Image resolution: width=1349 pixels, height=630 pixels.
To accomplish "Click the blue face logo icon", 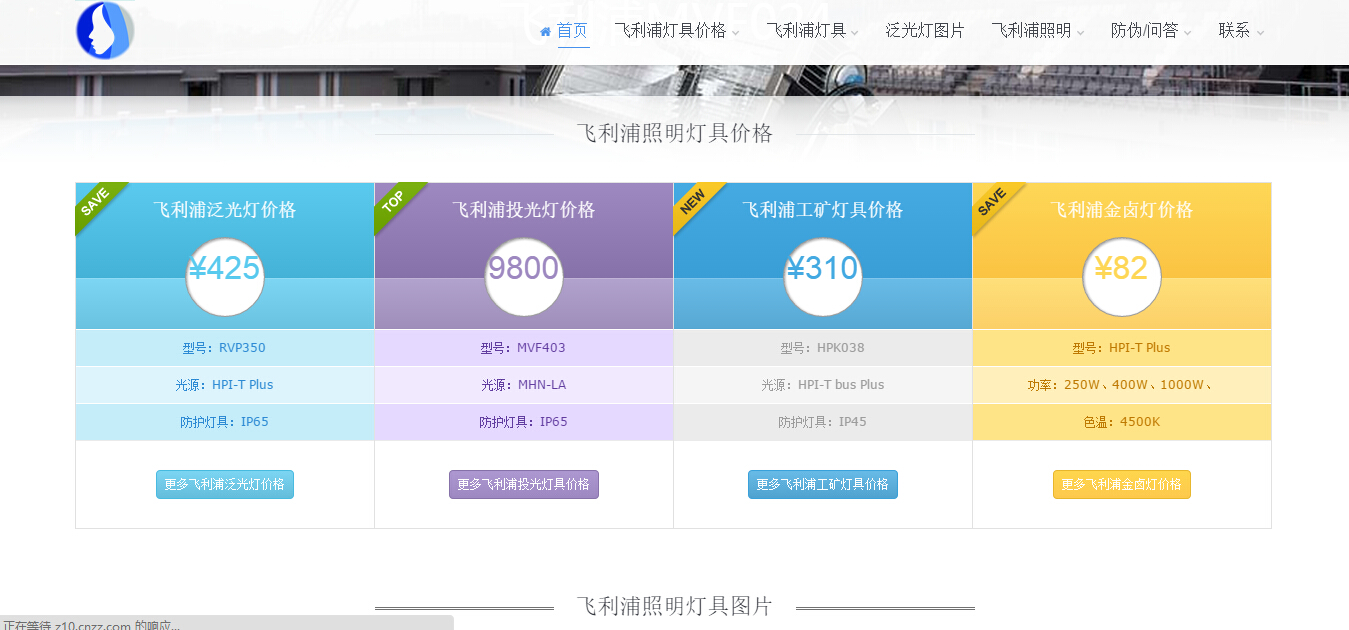I will [x=105, y=30].
